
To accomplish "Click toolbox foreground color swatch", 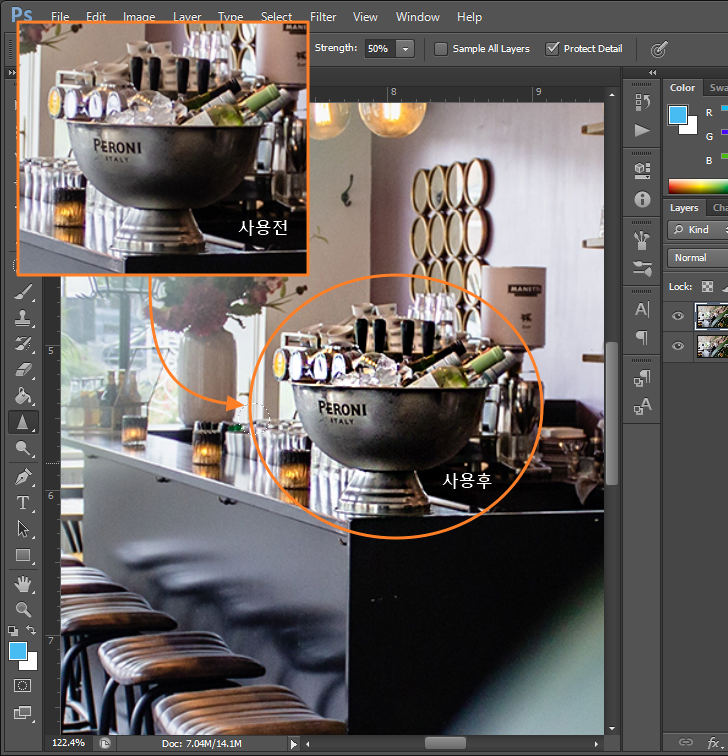I will (x=16, y=649).
